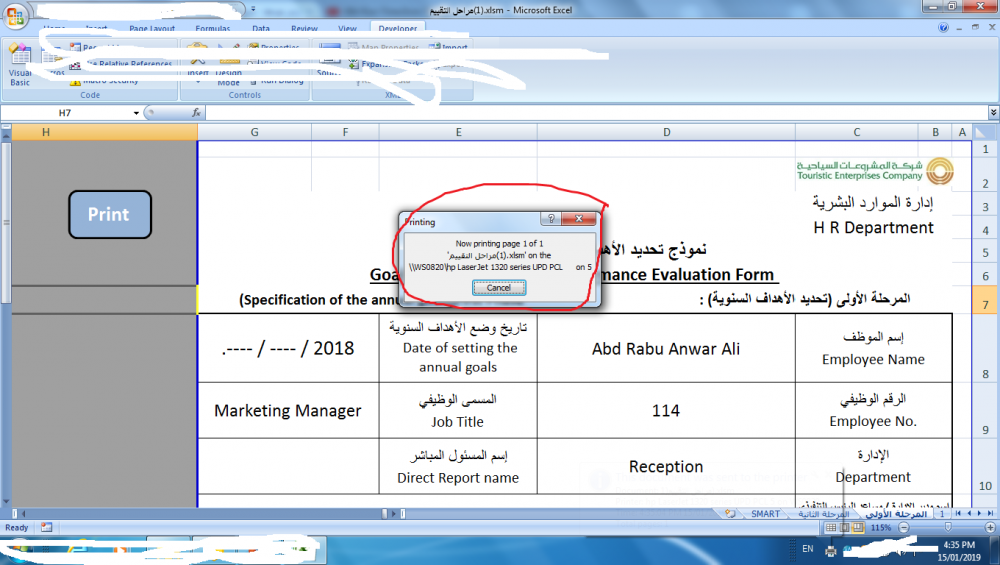Switch to the sheet tab named 1
Screen dimensions: 1000x565
click(x=942, y=513)
